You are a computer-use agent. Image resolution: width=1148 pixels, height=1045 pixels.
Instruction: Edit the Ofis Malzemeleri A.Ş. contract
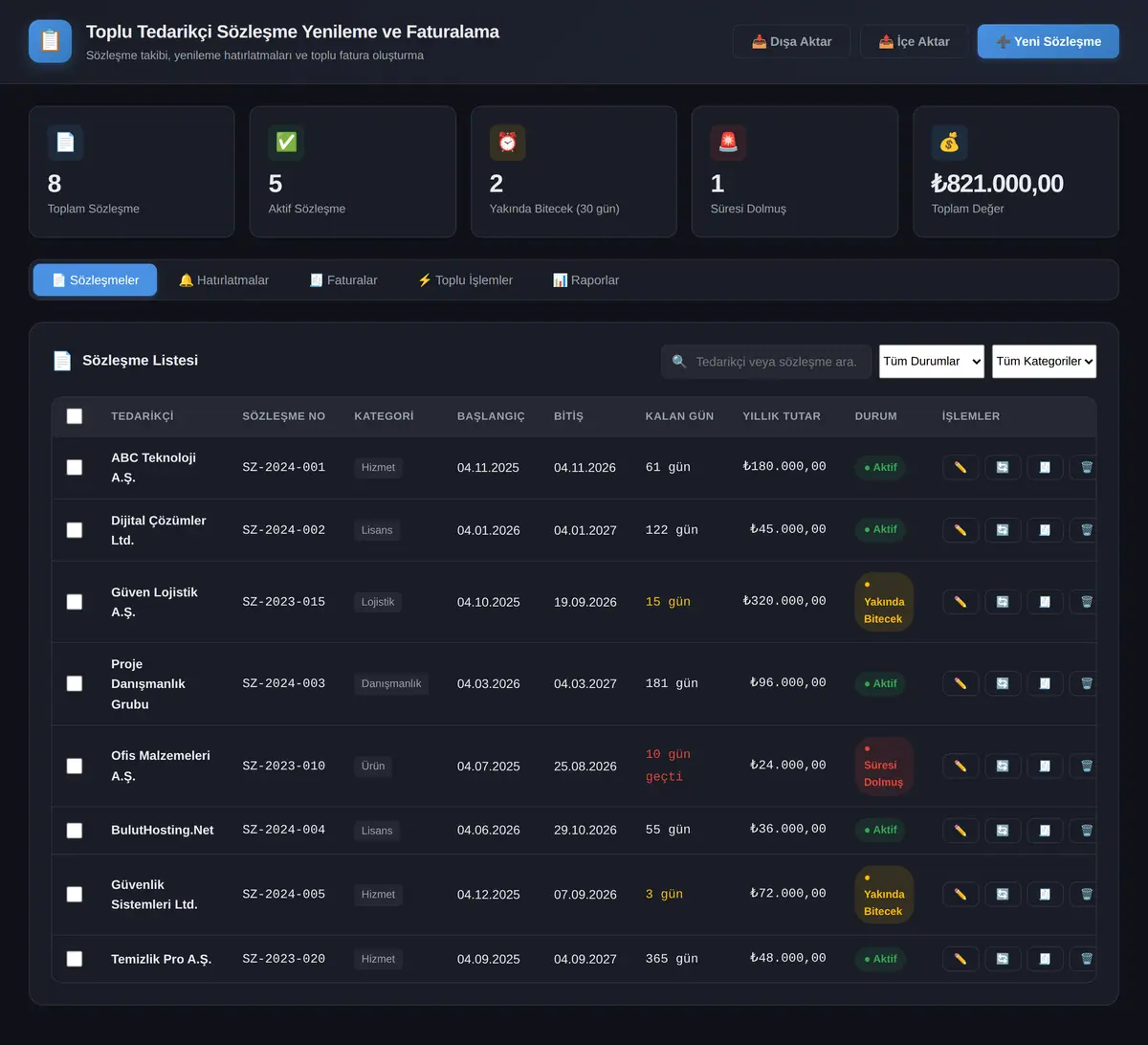[960, 766]
